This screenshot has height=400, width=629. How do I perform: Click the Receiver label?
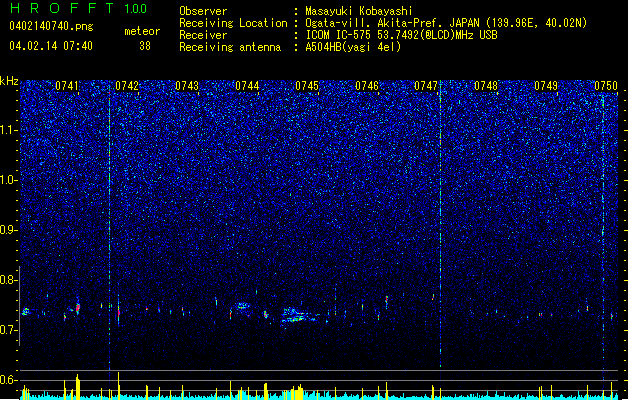pyautogui.click(x=203, y=35)
